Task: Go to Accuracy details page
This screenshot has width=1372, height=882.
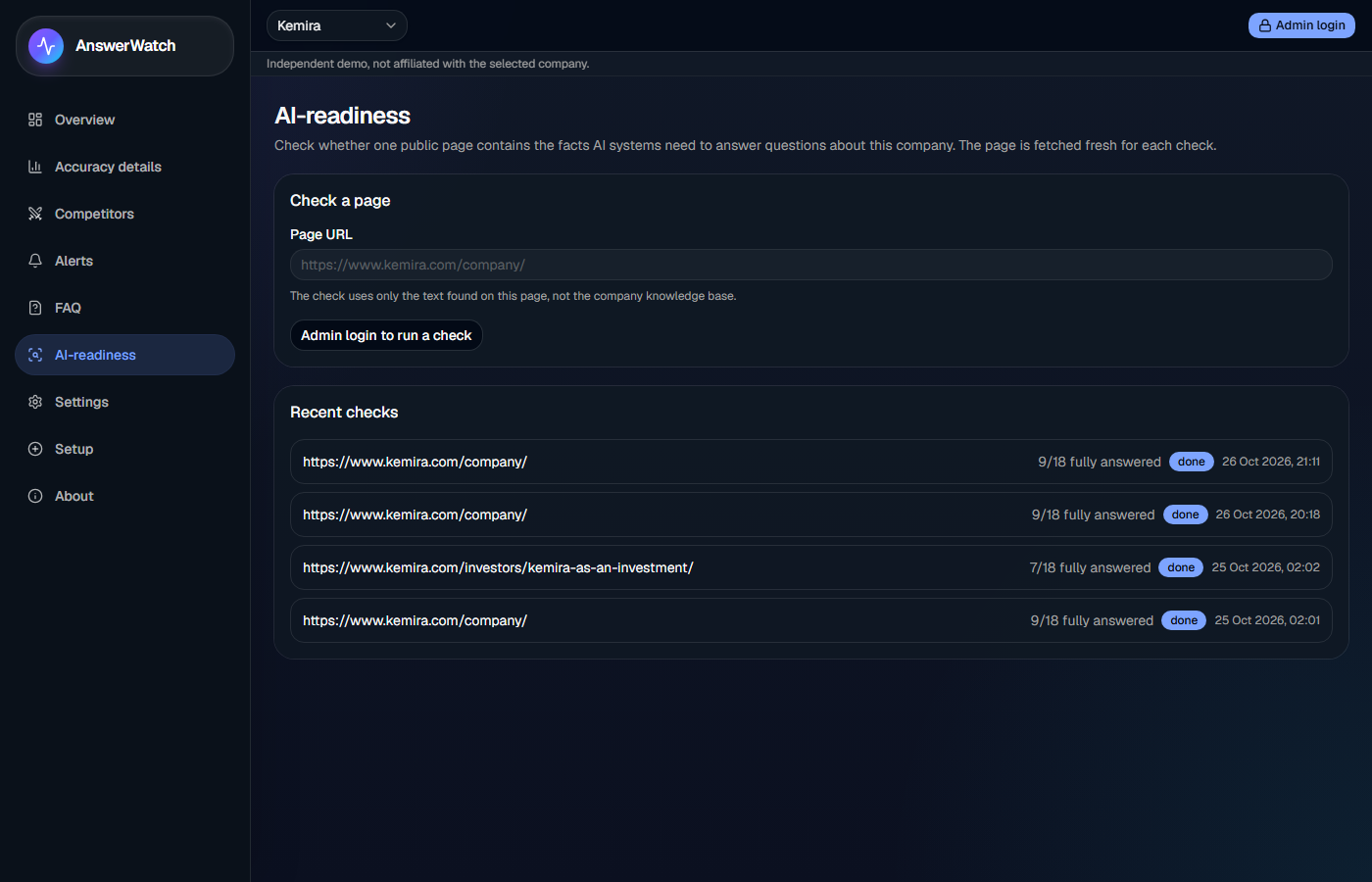Action: pyautogui.click(x=124, y=167)
